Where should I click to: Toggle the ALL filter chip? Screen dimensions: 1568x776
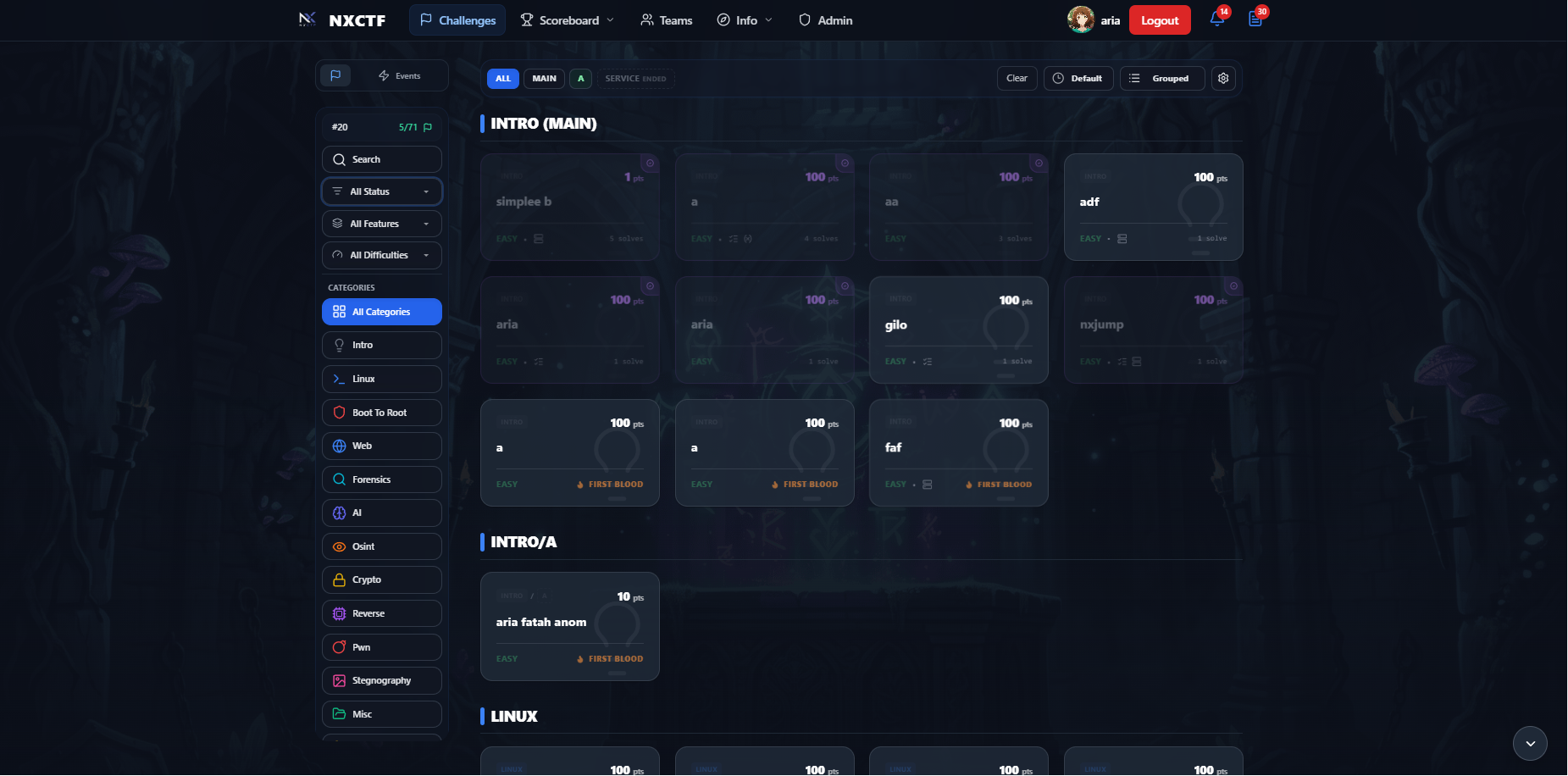pos(503,79)
